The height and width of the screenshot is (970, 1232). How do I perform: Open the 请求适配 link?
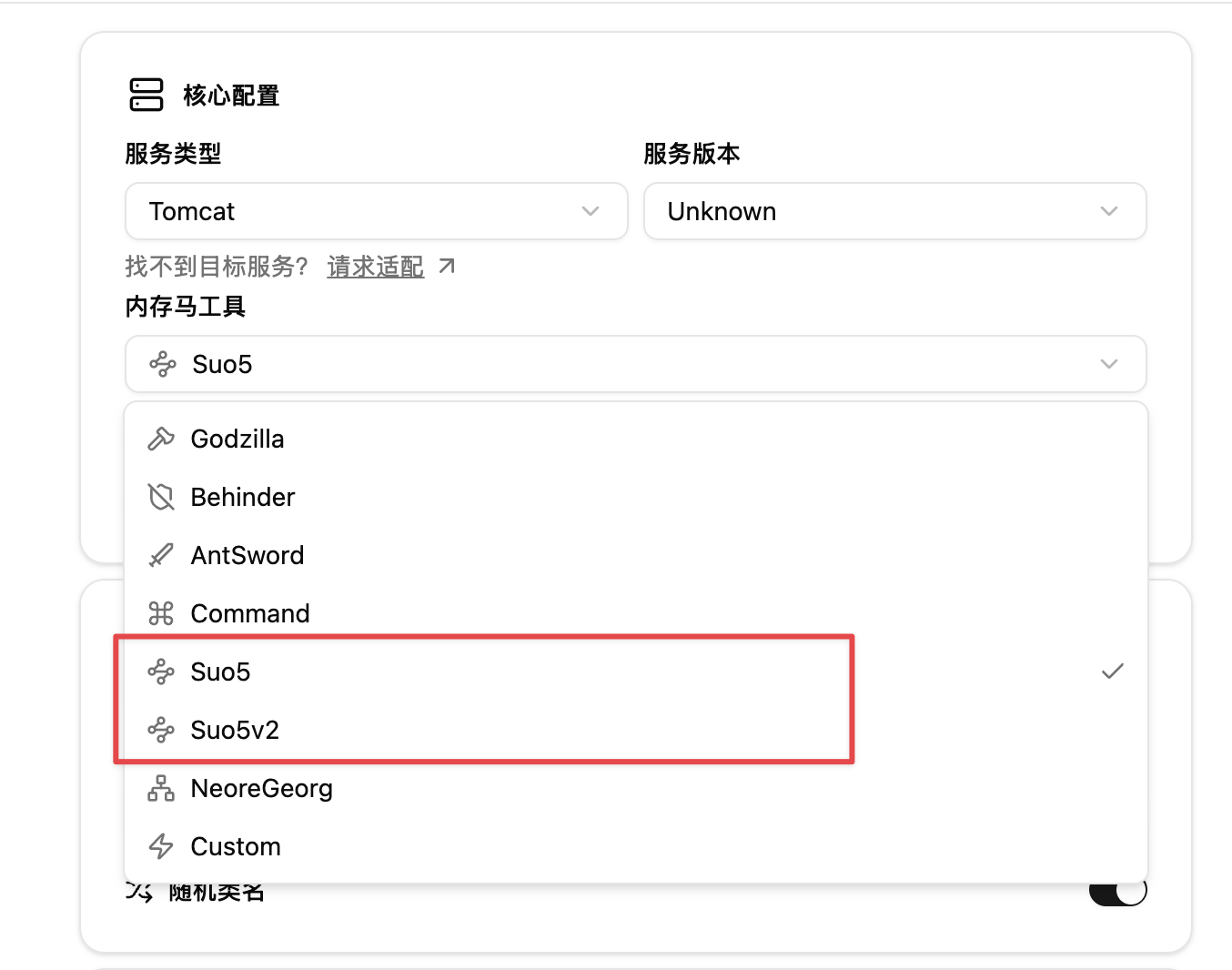point(375,267)
